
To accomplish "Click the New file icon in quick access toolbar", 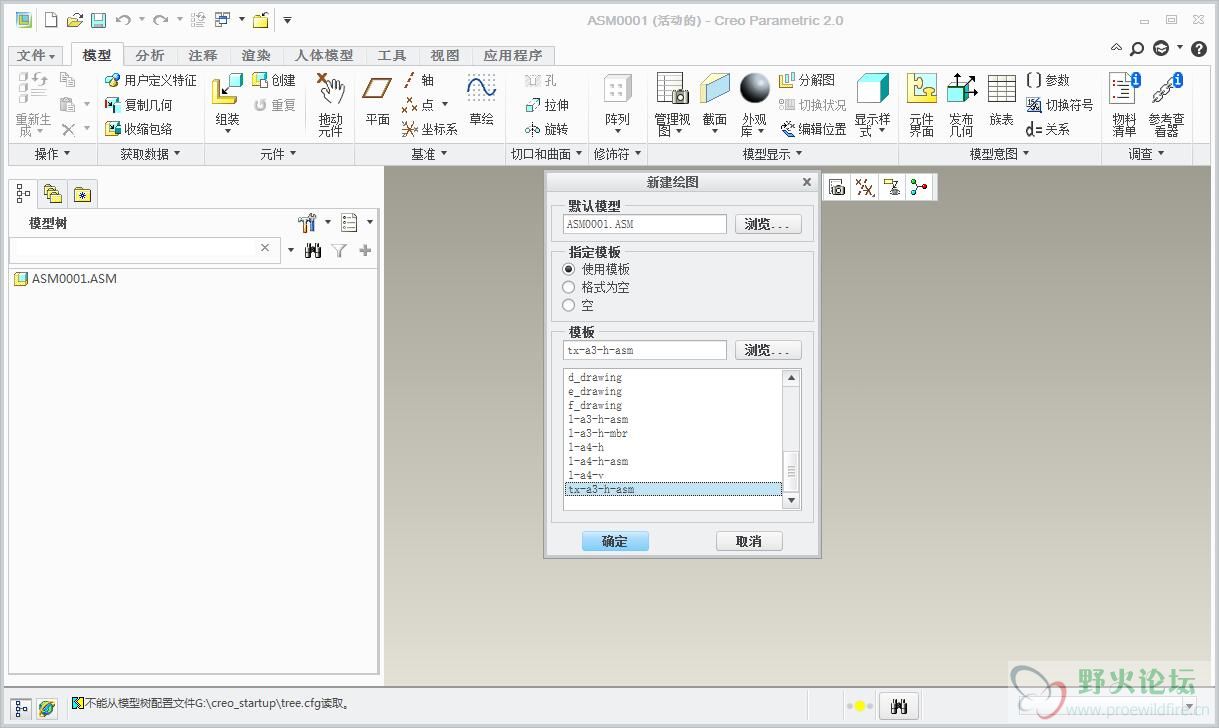I will [x=50, y=20].
